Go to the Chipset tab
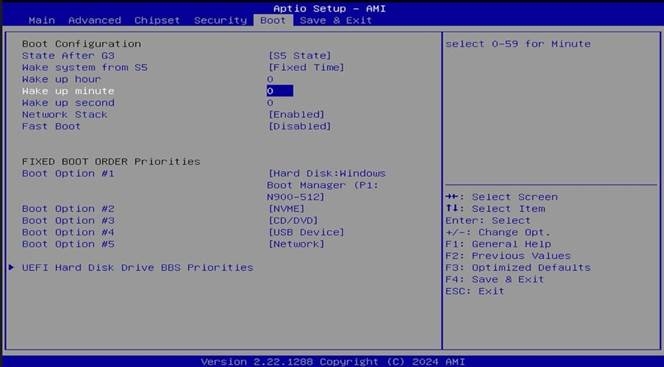The image size is (664, 367). tap(157, 20)
